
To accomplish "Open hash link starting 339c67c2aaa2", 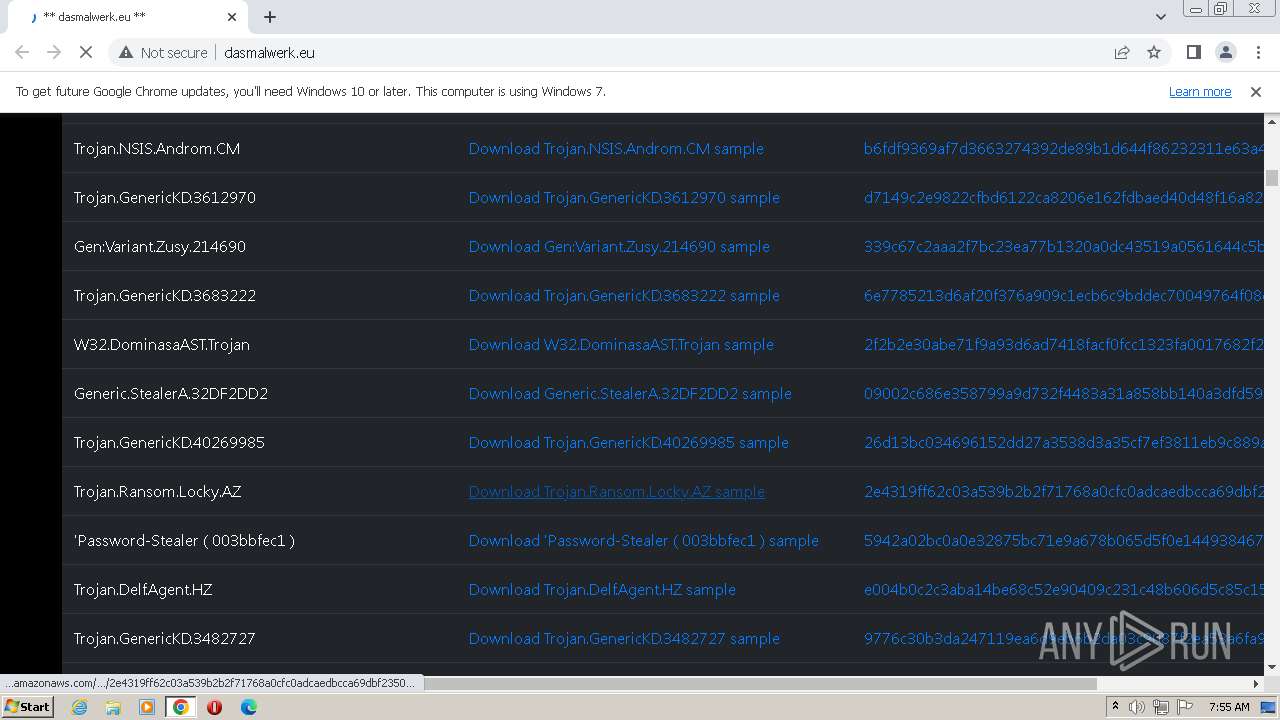I will point(1064,246).
